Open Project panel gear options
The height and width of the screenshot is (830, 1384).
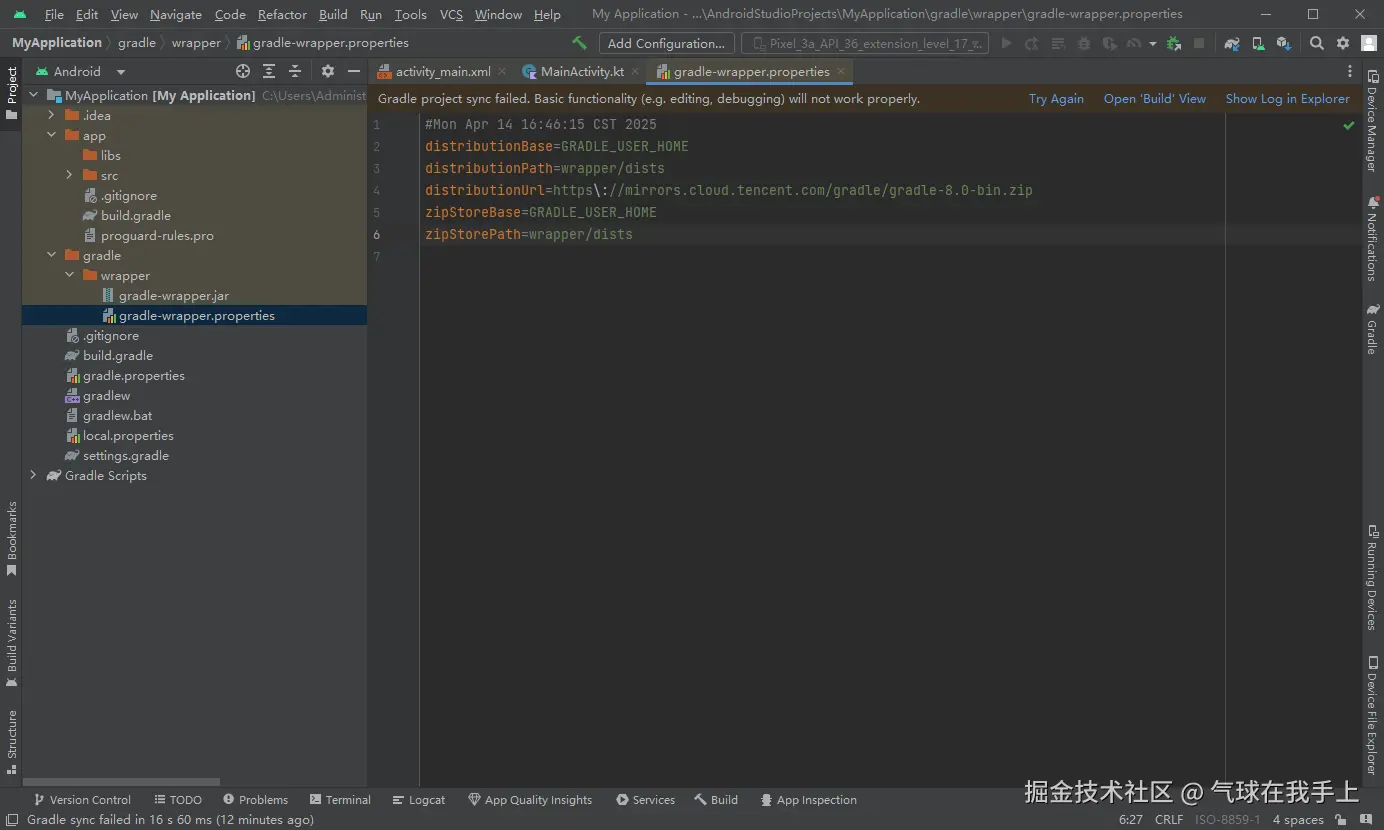(x=327, y=71)
